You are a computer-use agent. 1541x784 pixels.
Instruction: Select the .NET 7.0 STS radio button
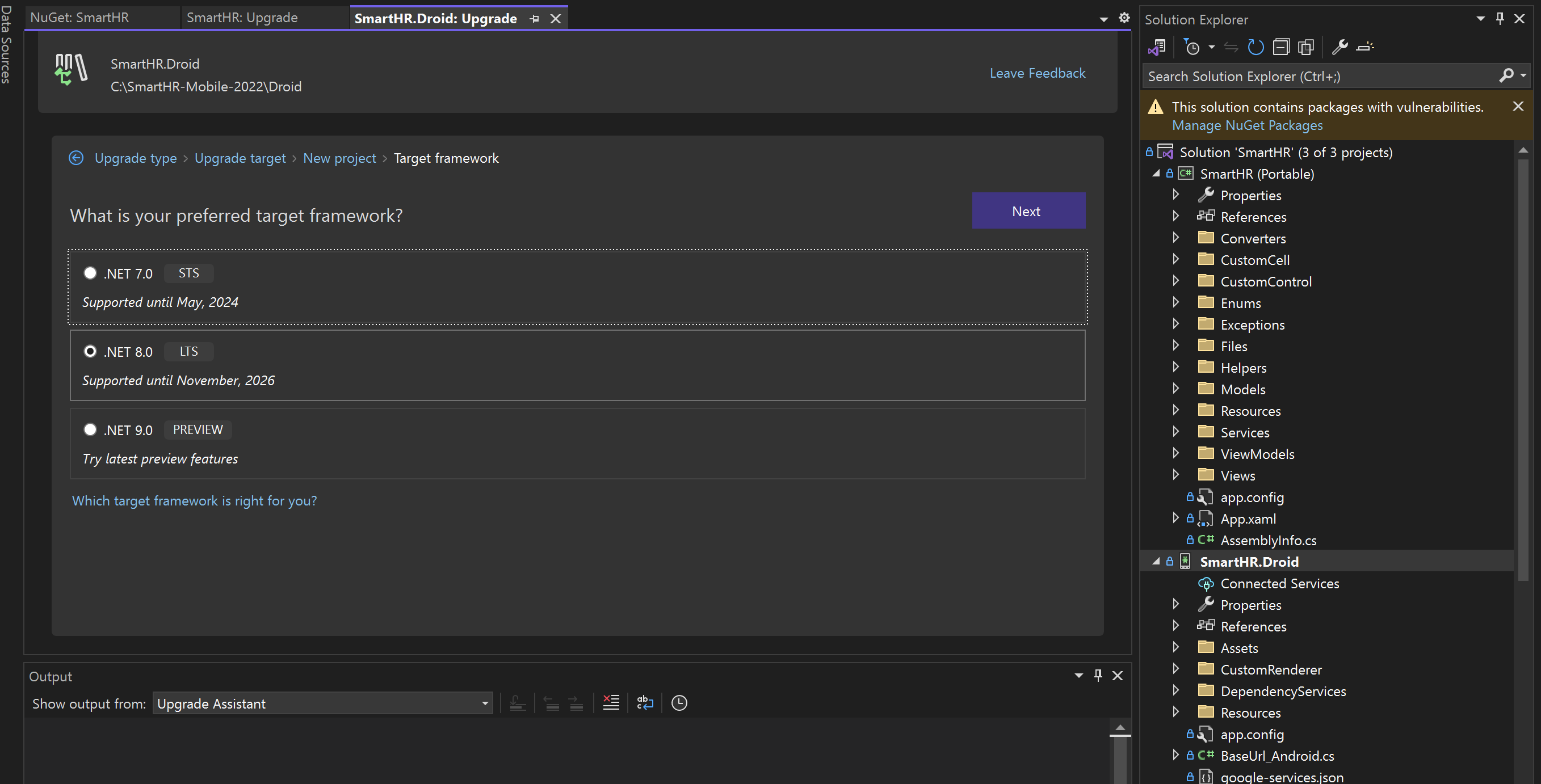click(x=90, y=273)
